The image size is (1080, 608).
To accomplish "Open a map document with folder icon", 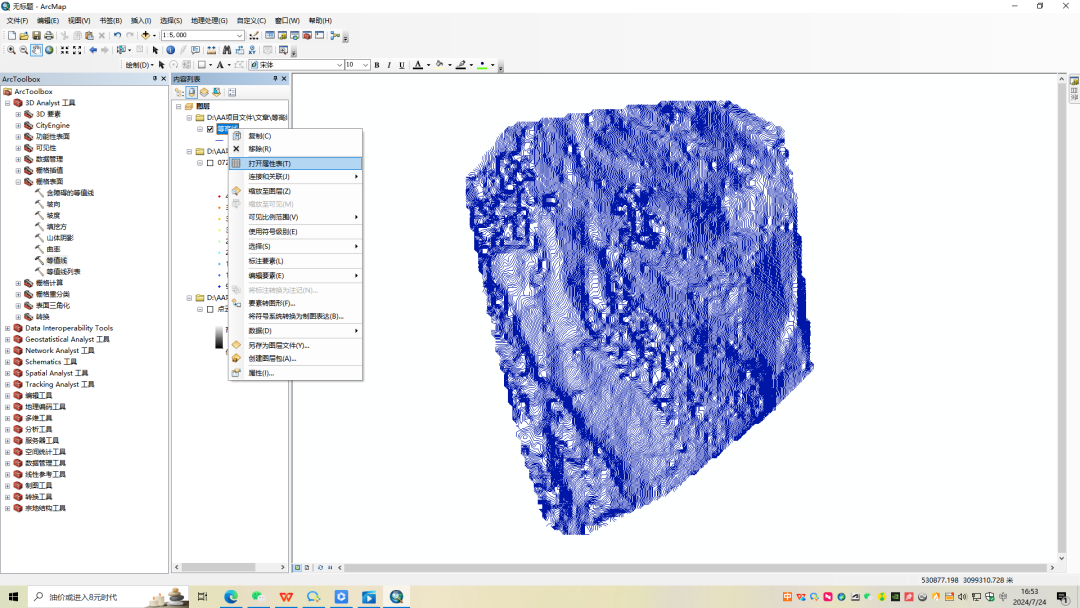I will (x=24, y=35).
